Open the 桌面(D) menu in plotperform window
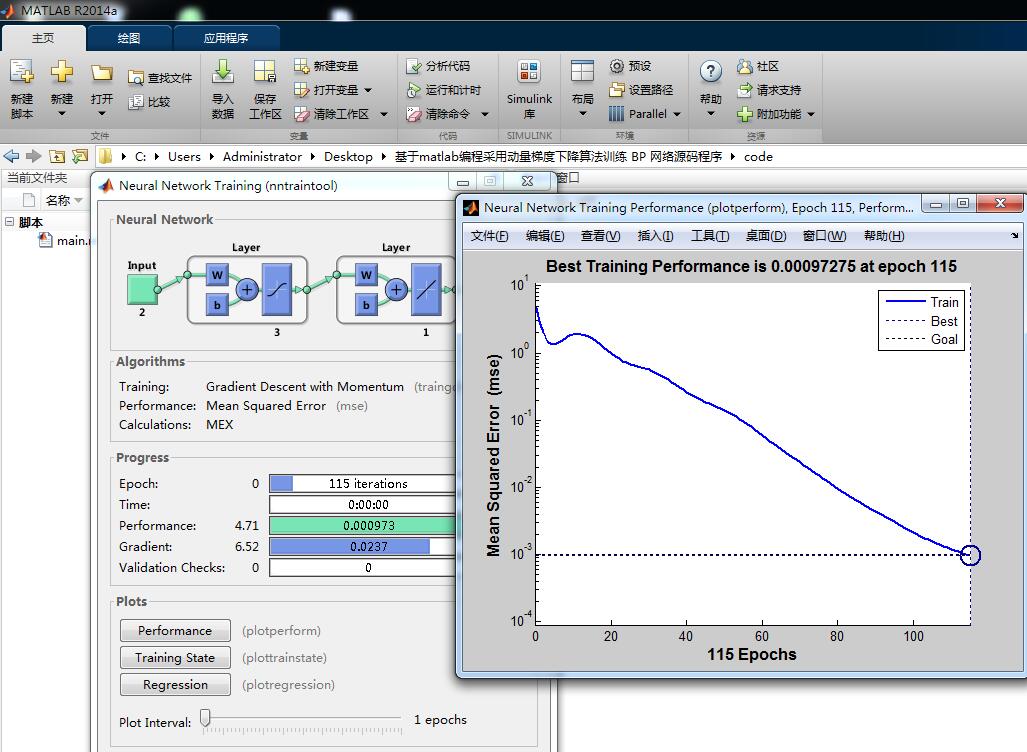This screenshot has height=752, width=1027. tap(766, 236)
